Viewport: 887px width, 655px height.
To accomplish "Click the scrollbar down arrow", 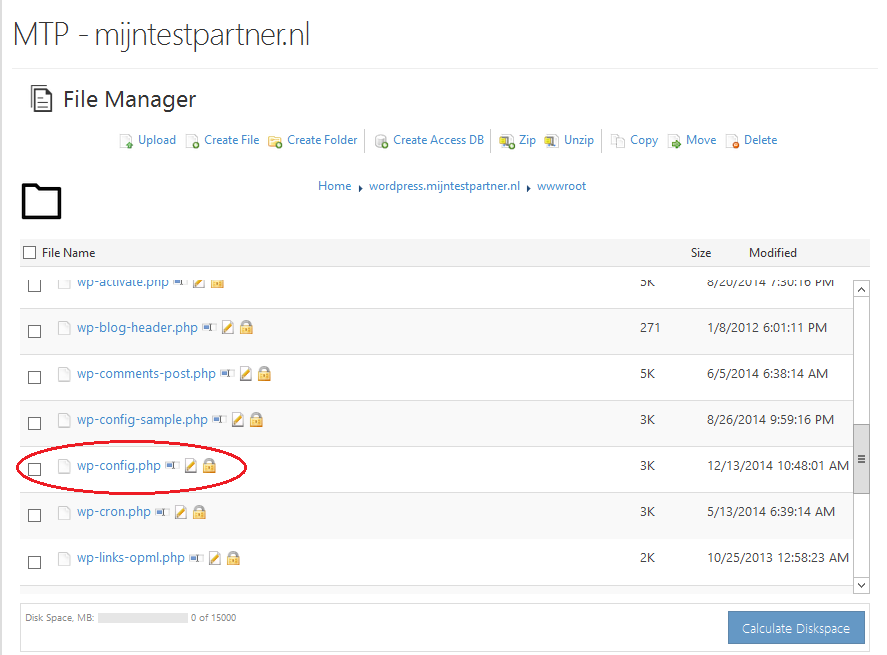I will 861,585.
